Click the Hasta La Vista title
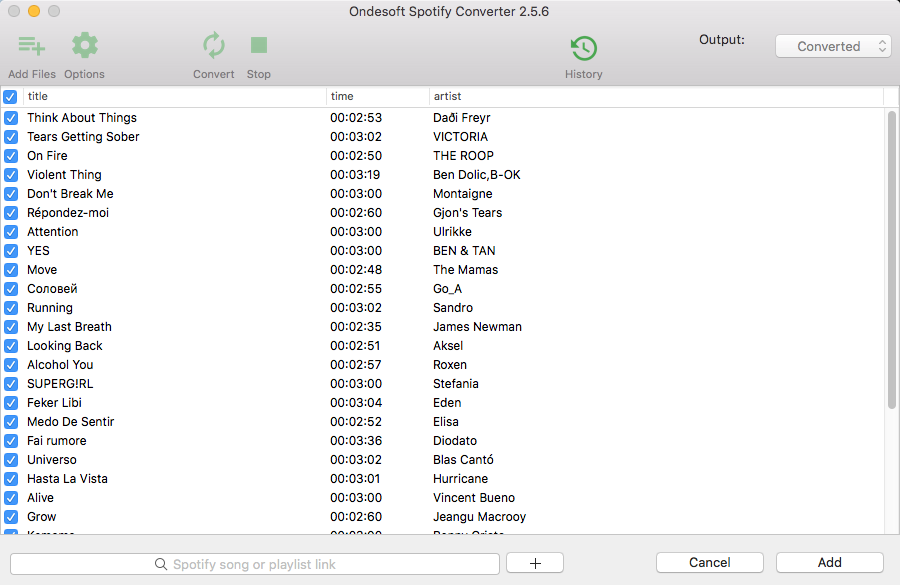 [67, 478]
